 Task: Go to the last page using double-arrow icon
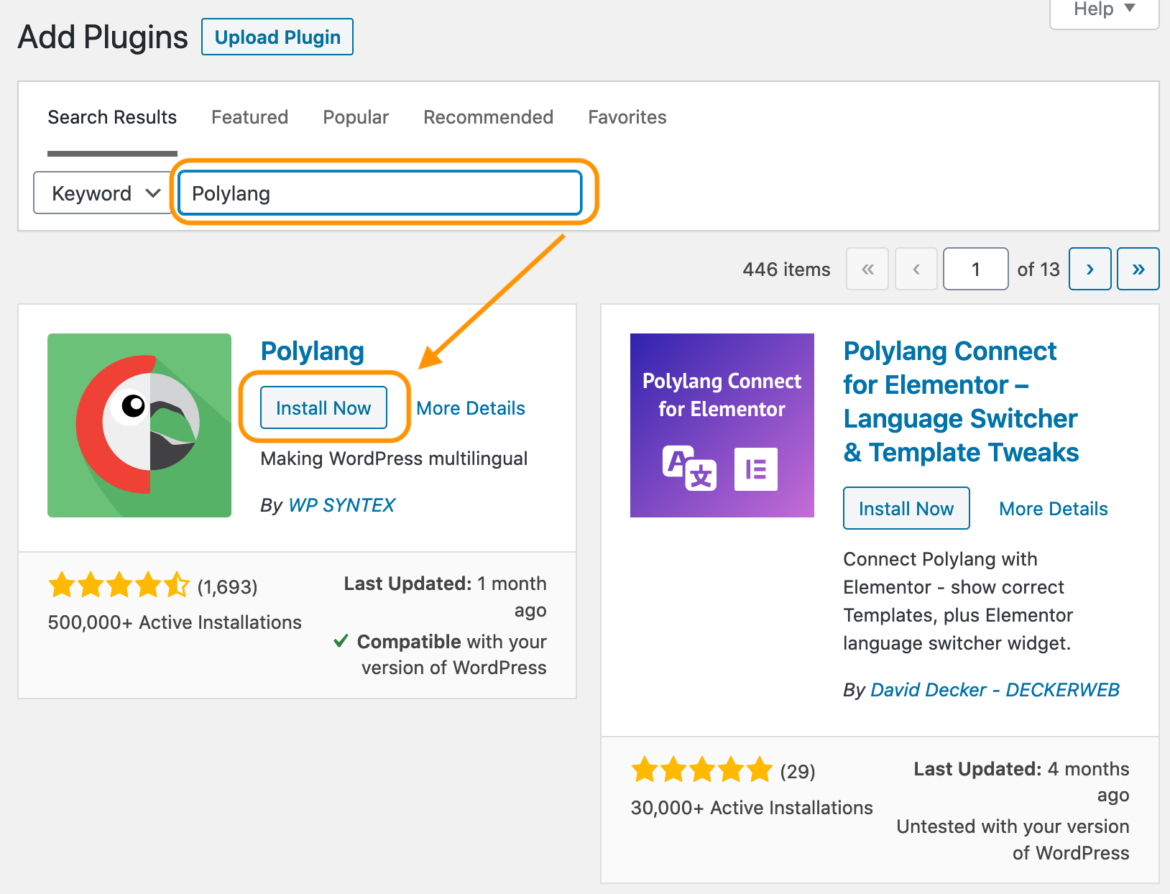(x=1137, y=268)
